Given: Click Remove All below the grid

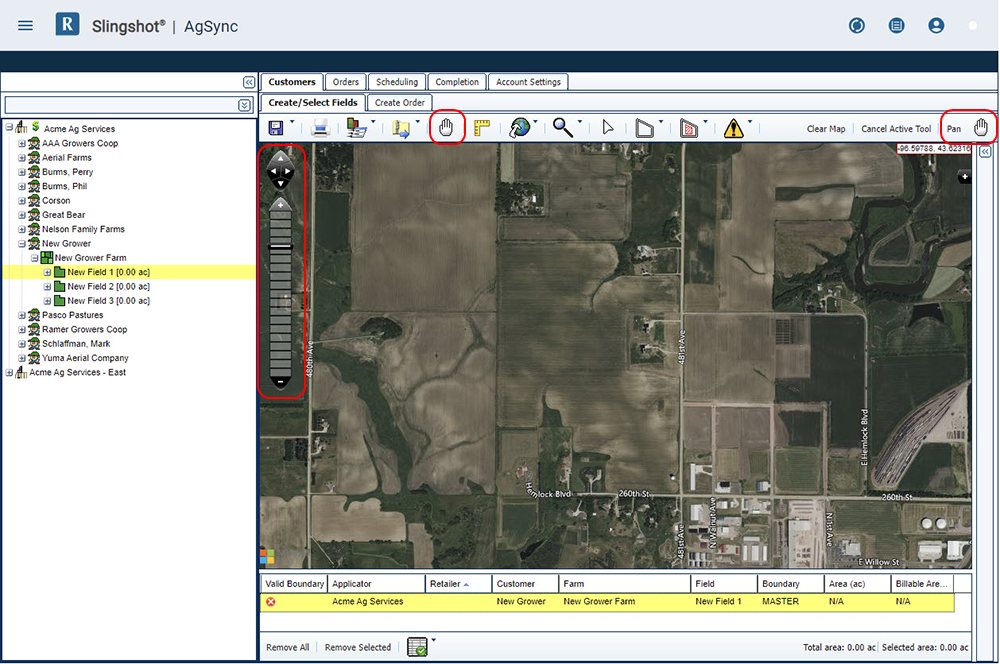Looking at the screenshot, I should 288,647.
